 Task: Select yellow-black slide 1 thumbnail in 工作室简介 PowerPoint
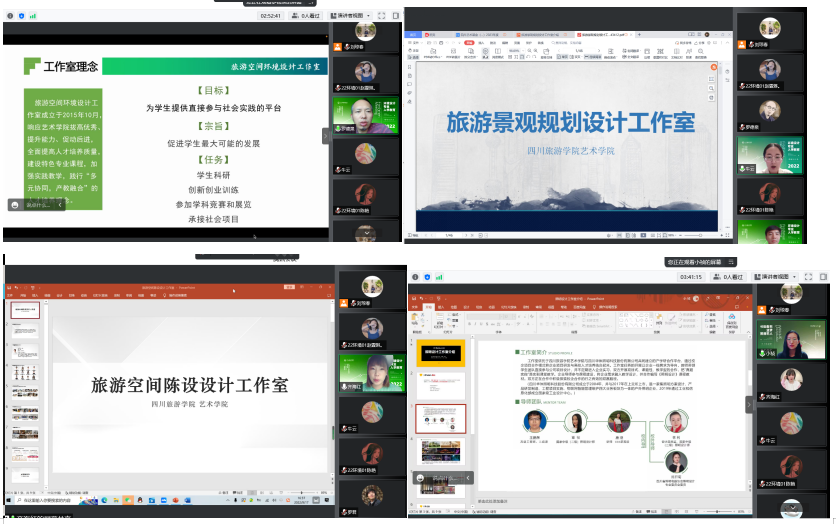(x=440, y=353)
